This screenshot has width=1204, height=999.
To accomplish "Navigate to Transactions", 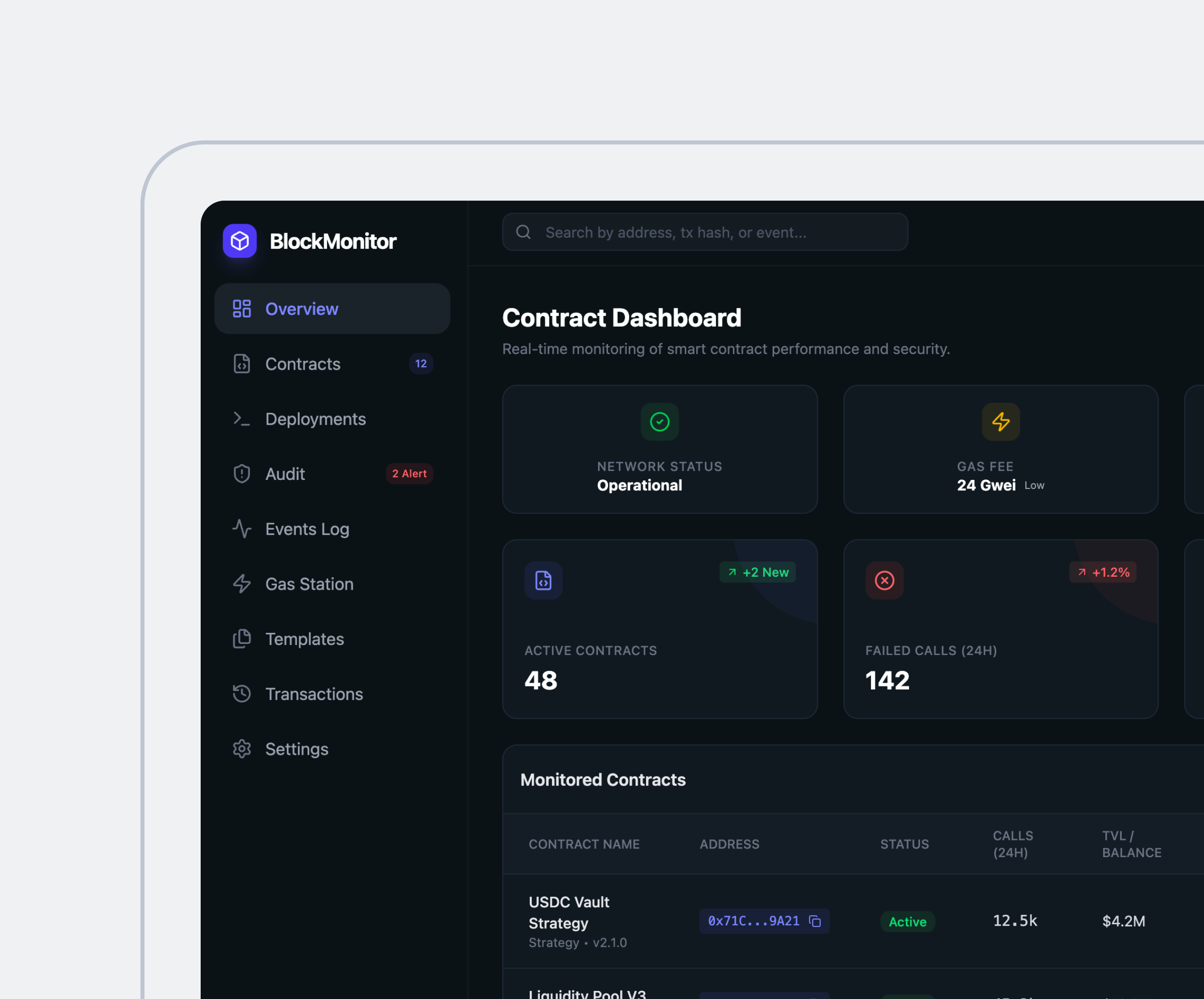I will tap(314, 694).
